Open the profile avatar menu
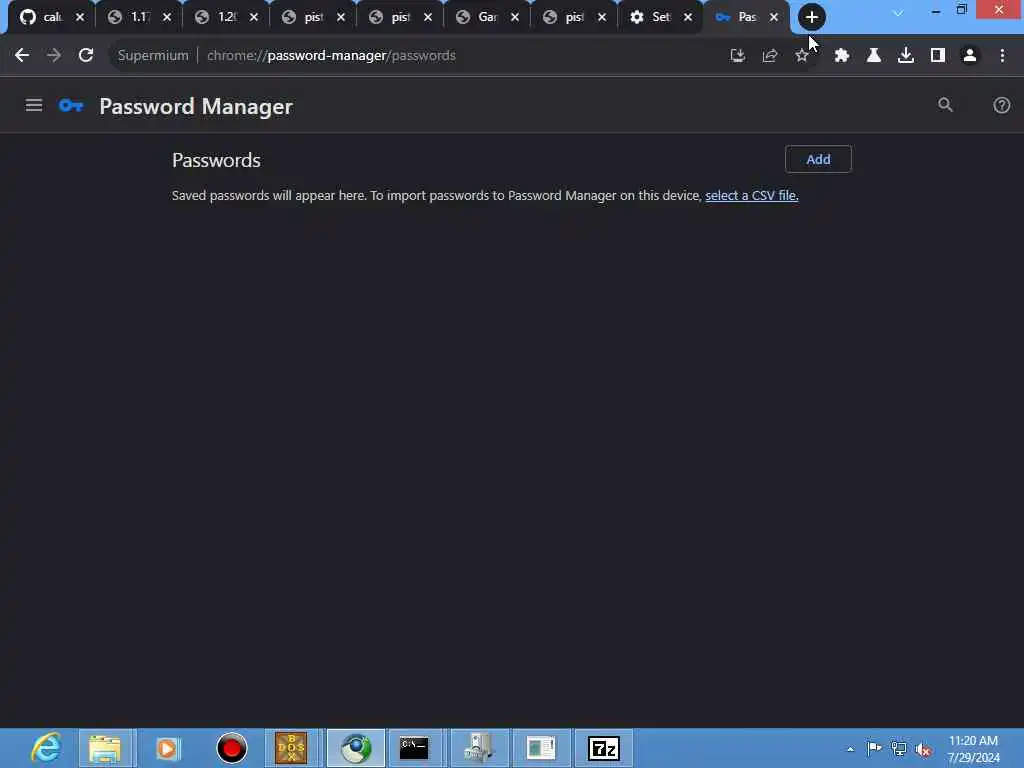The width and height of the screenshot is (1024, 768). tap(970, 56)
